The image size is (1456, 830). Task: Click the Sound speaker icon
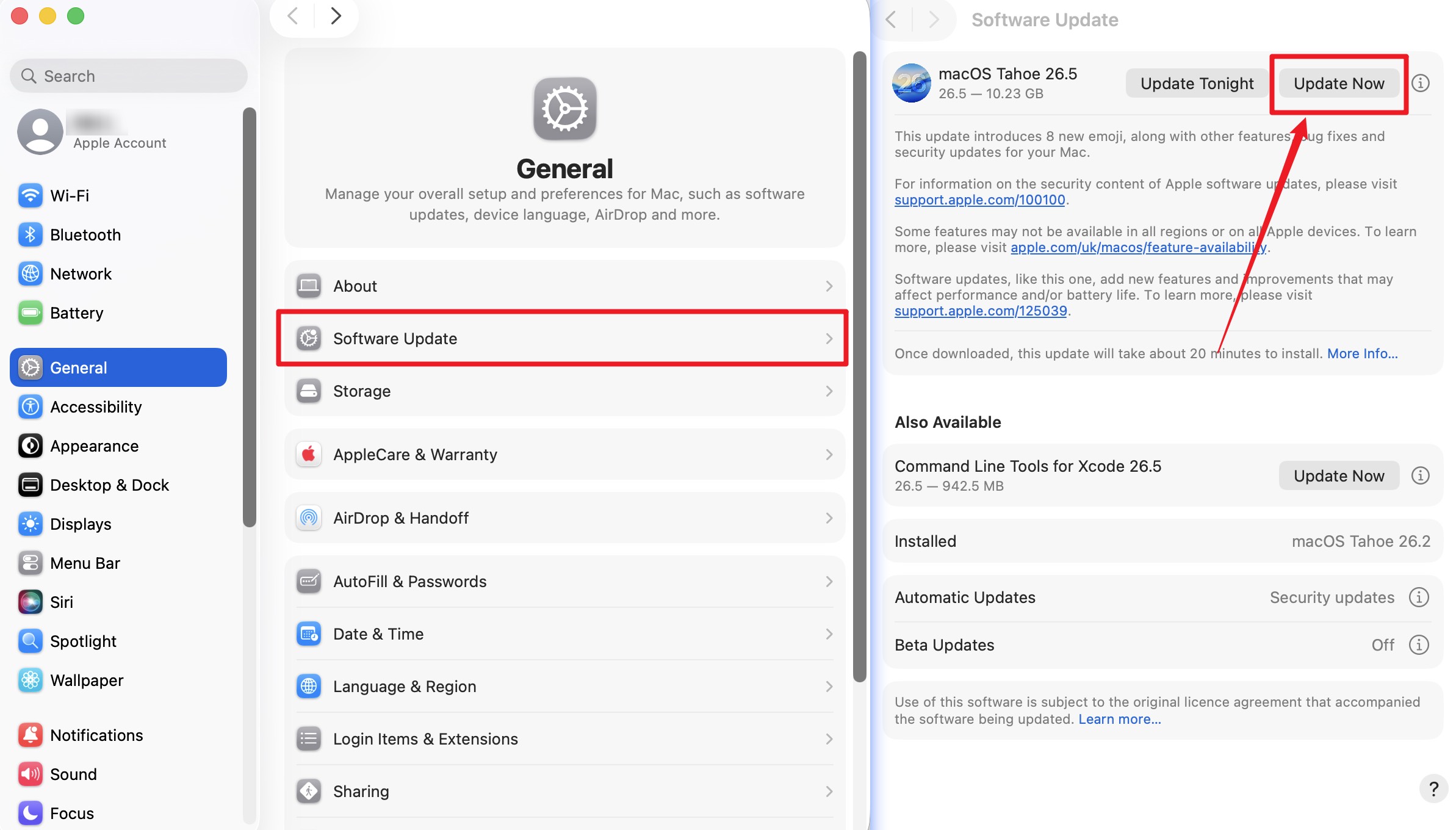tap(30, 774)
